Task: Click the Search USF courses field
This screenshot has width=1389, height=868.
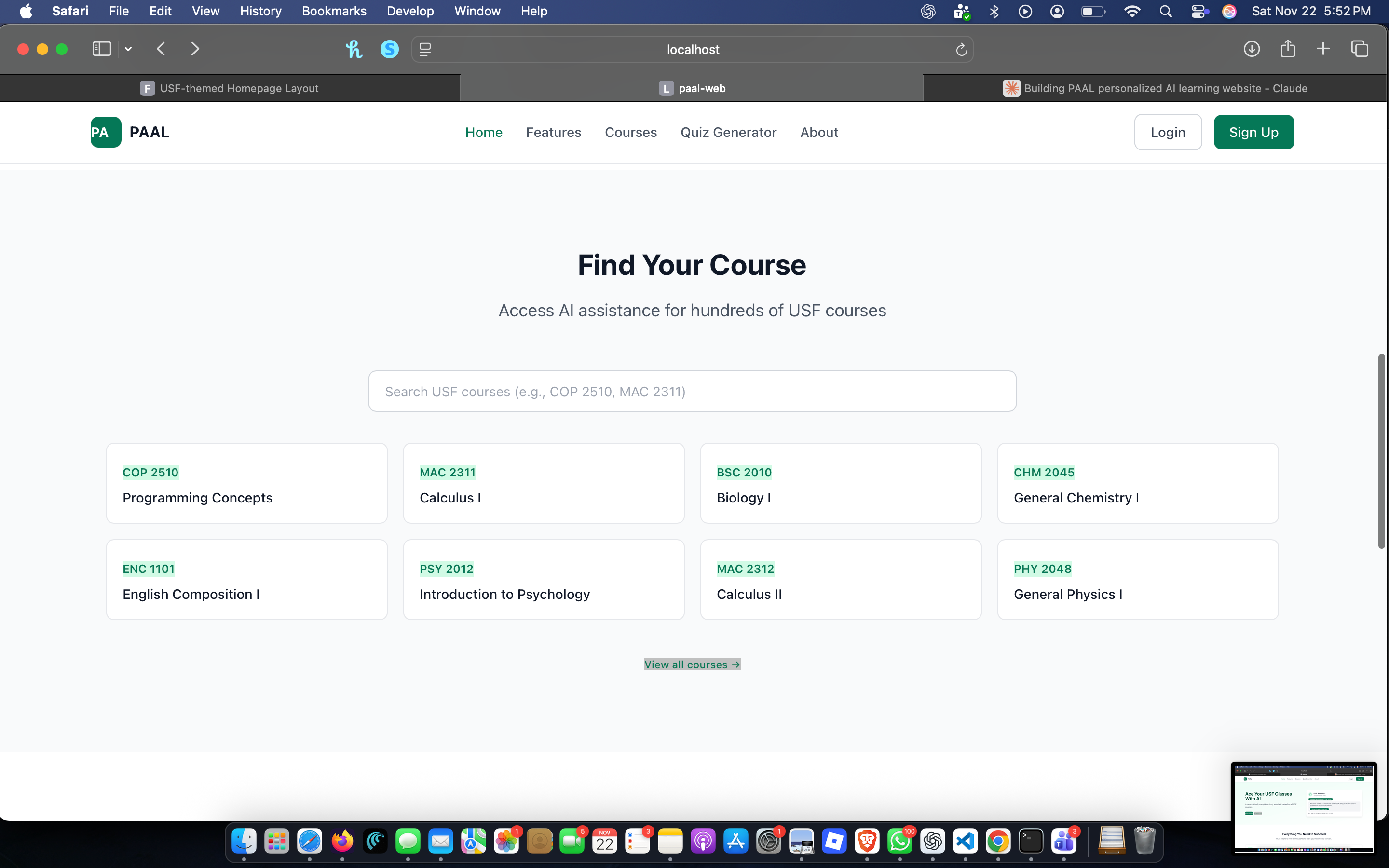Action: click(x=692, y=391)
